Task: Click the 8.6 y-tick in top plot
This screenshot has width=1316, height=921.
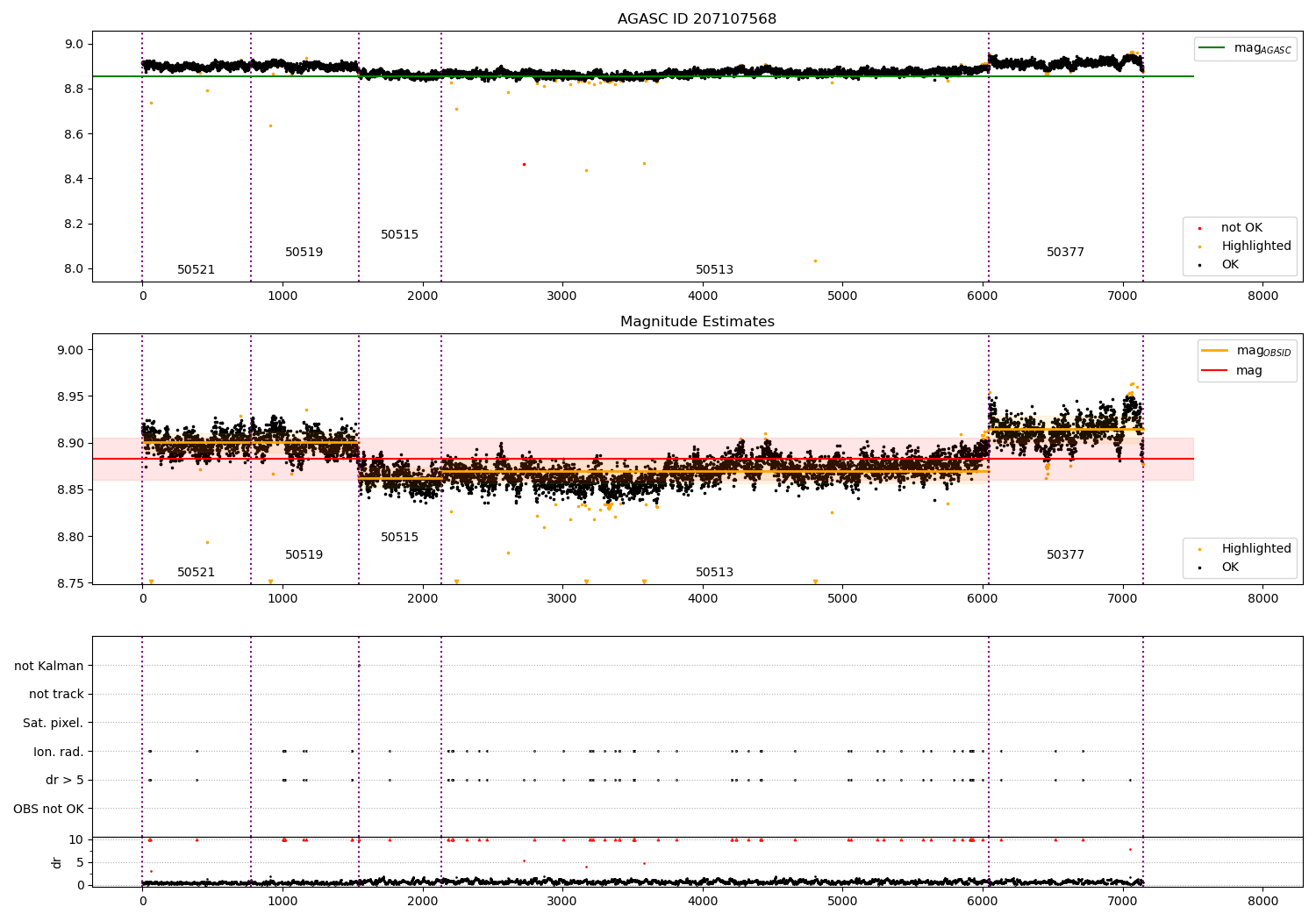Action: coord(74,135)
